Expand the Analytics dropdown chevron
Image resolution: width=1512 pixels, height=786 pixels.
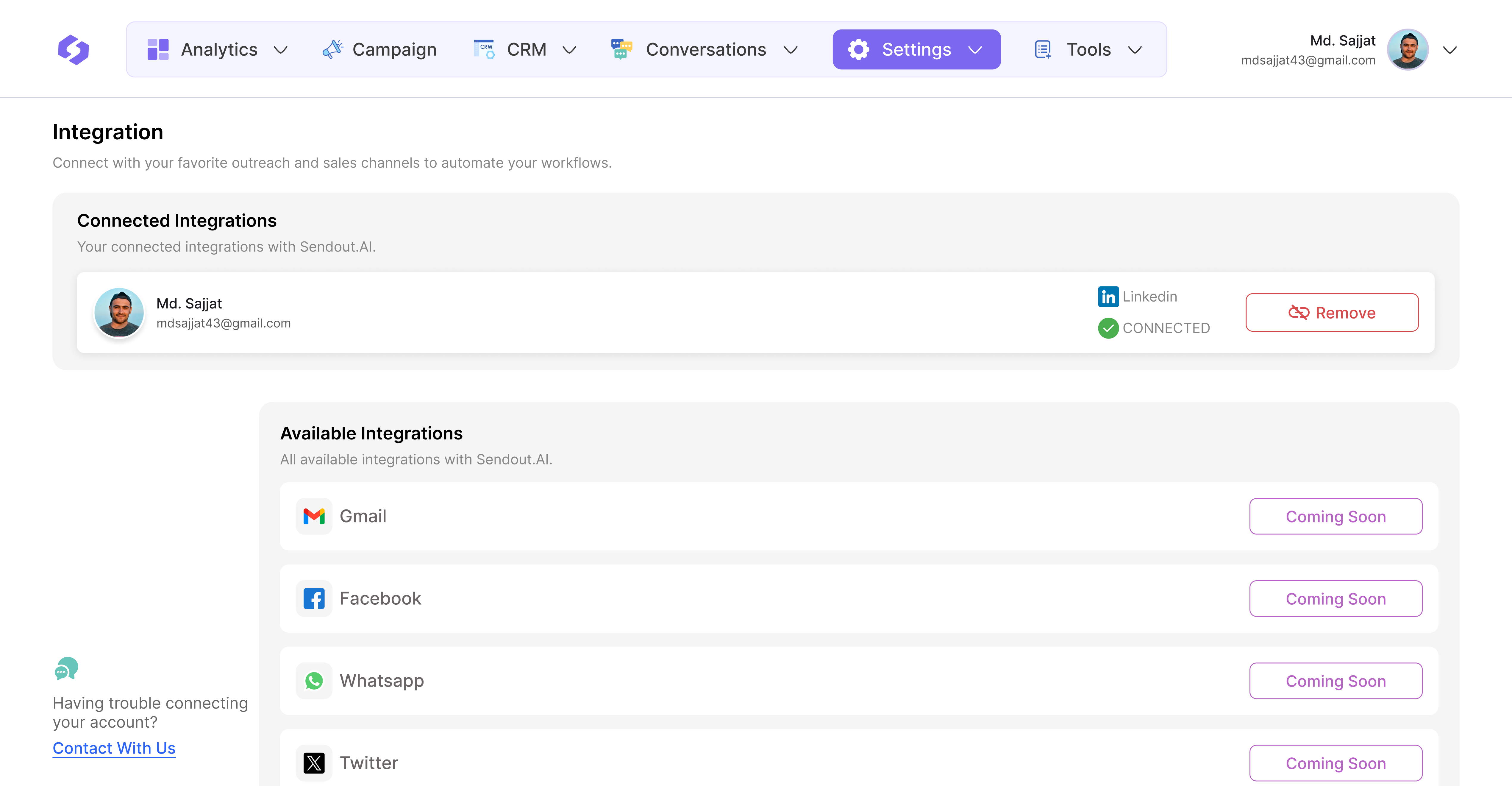coord(281,50)
